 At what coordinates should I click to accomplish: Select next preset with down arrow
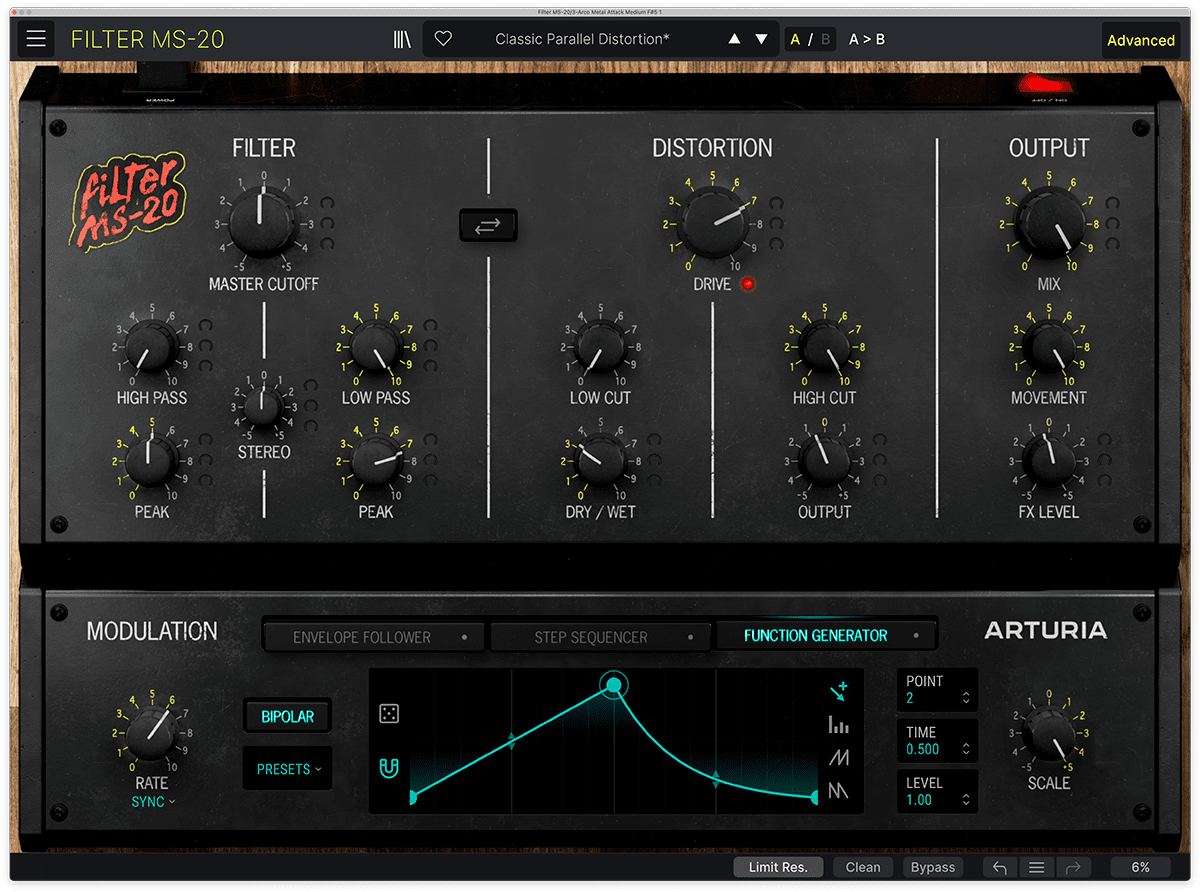[762, 39]
